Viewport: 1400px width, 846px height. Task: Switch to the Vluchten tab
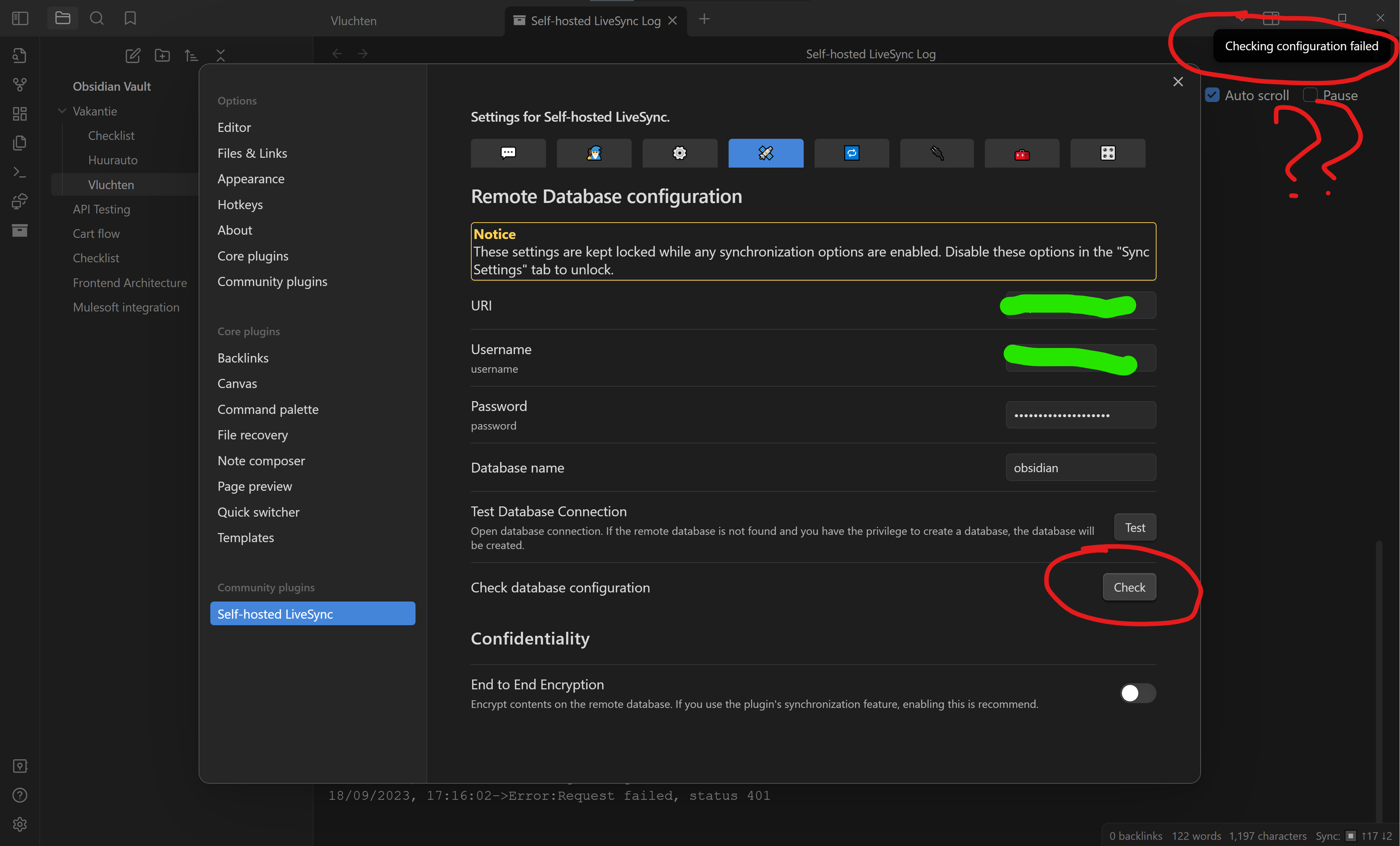coord(353,20)
